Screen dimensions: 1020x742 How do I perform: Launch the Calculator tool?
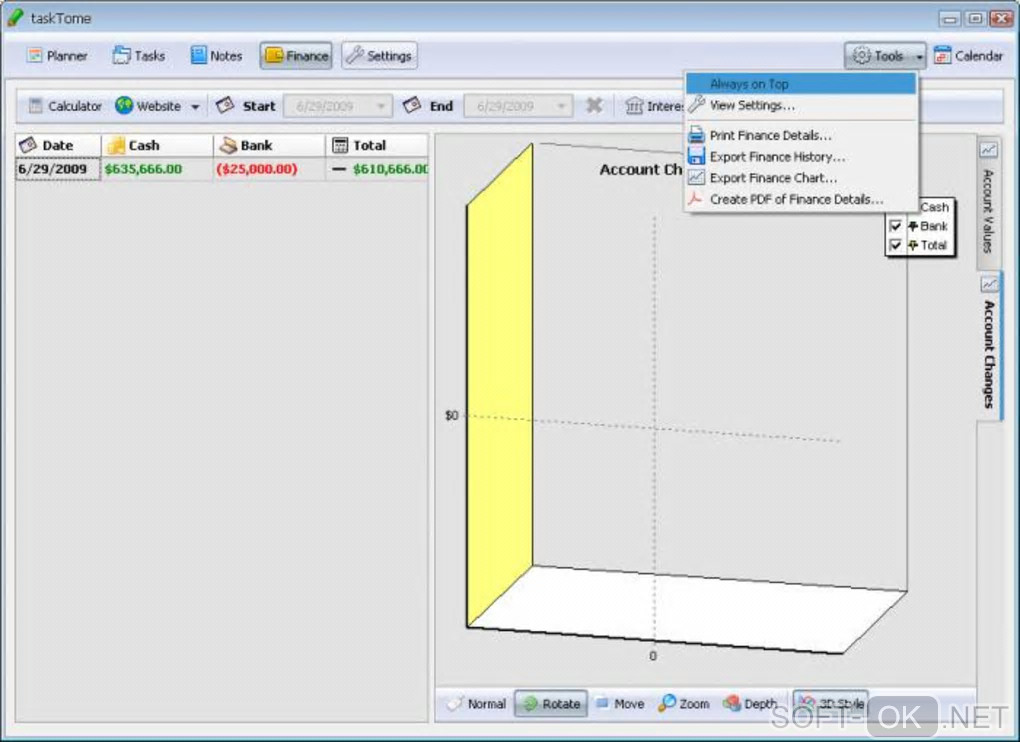click(65, 106)
